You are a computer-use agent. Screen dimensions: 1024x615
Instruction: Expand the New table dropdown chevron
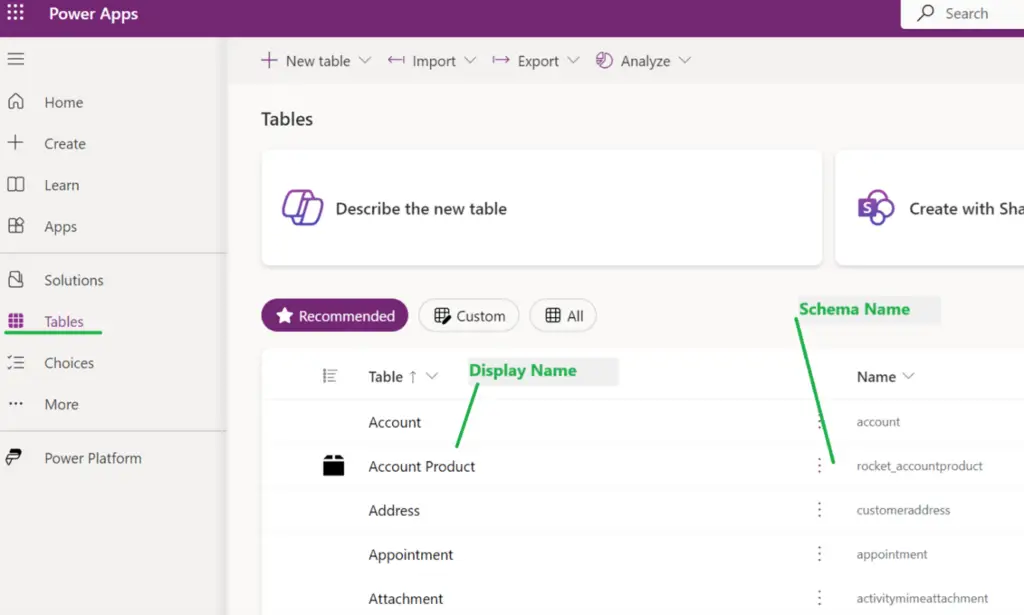click(365, 60)
